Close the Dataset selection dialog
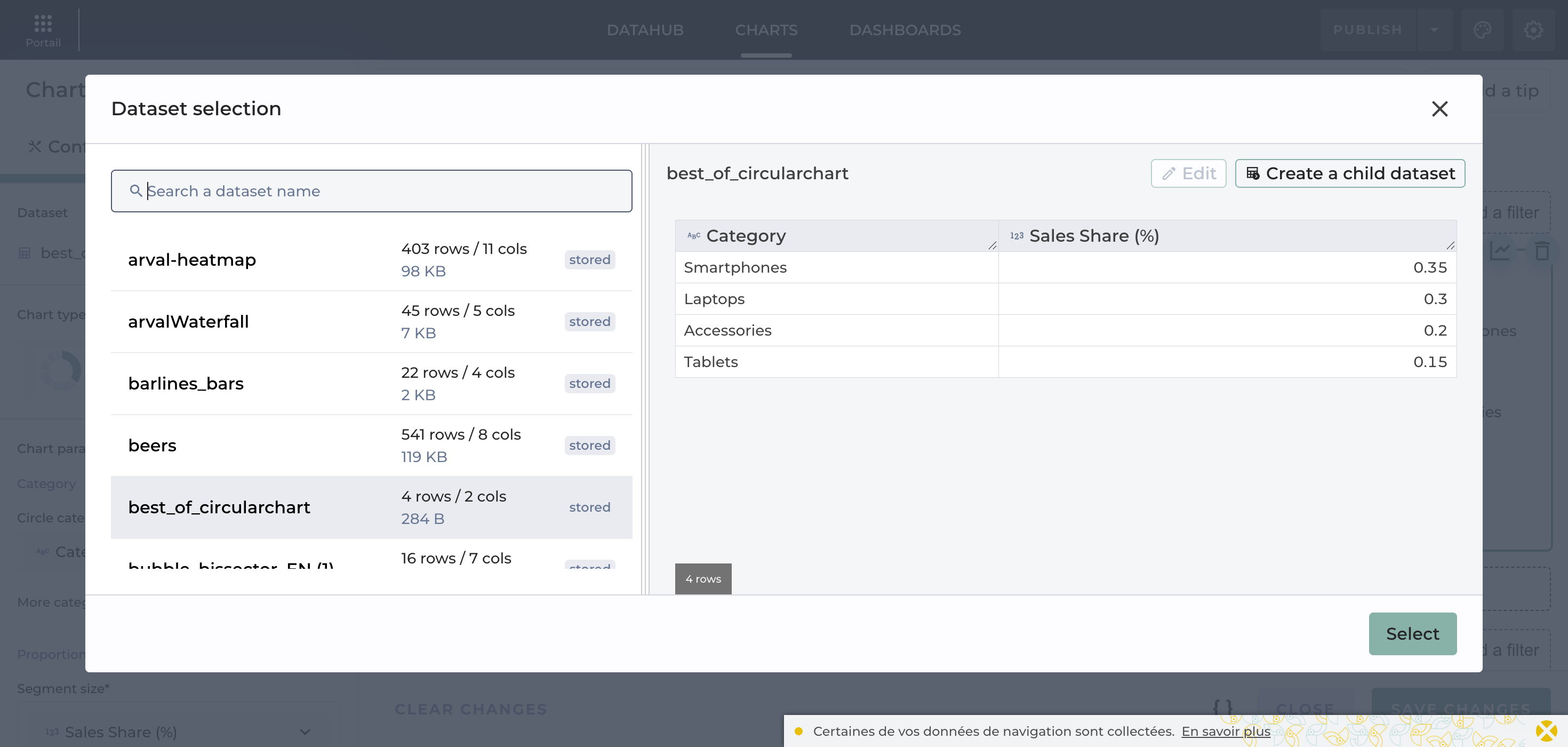The image size is (1568, 747). [1439, 109]
